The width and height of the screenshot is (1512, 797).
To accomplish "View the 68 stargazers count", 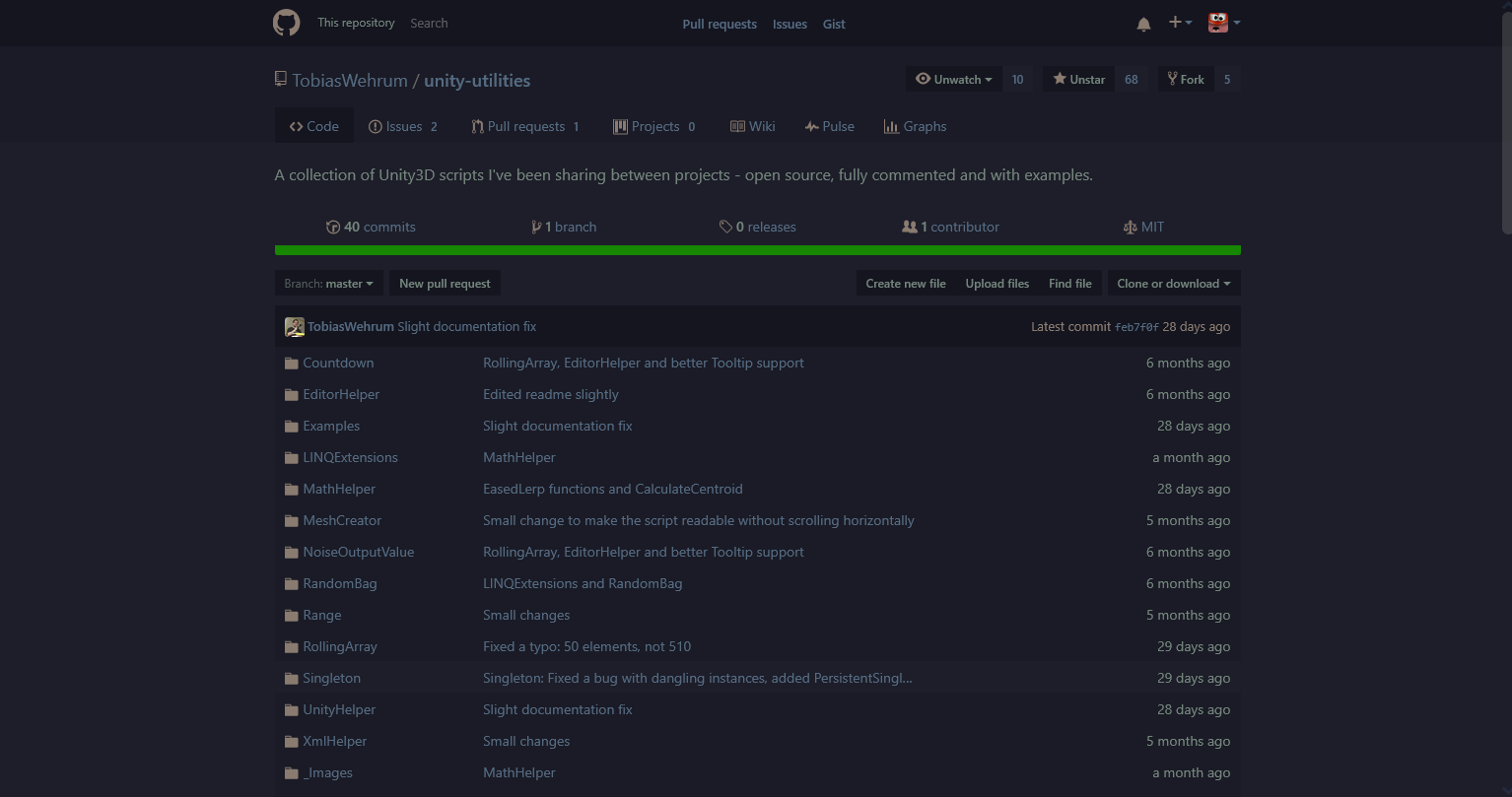I will [1132, 80].
